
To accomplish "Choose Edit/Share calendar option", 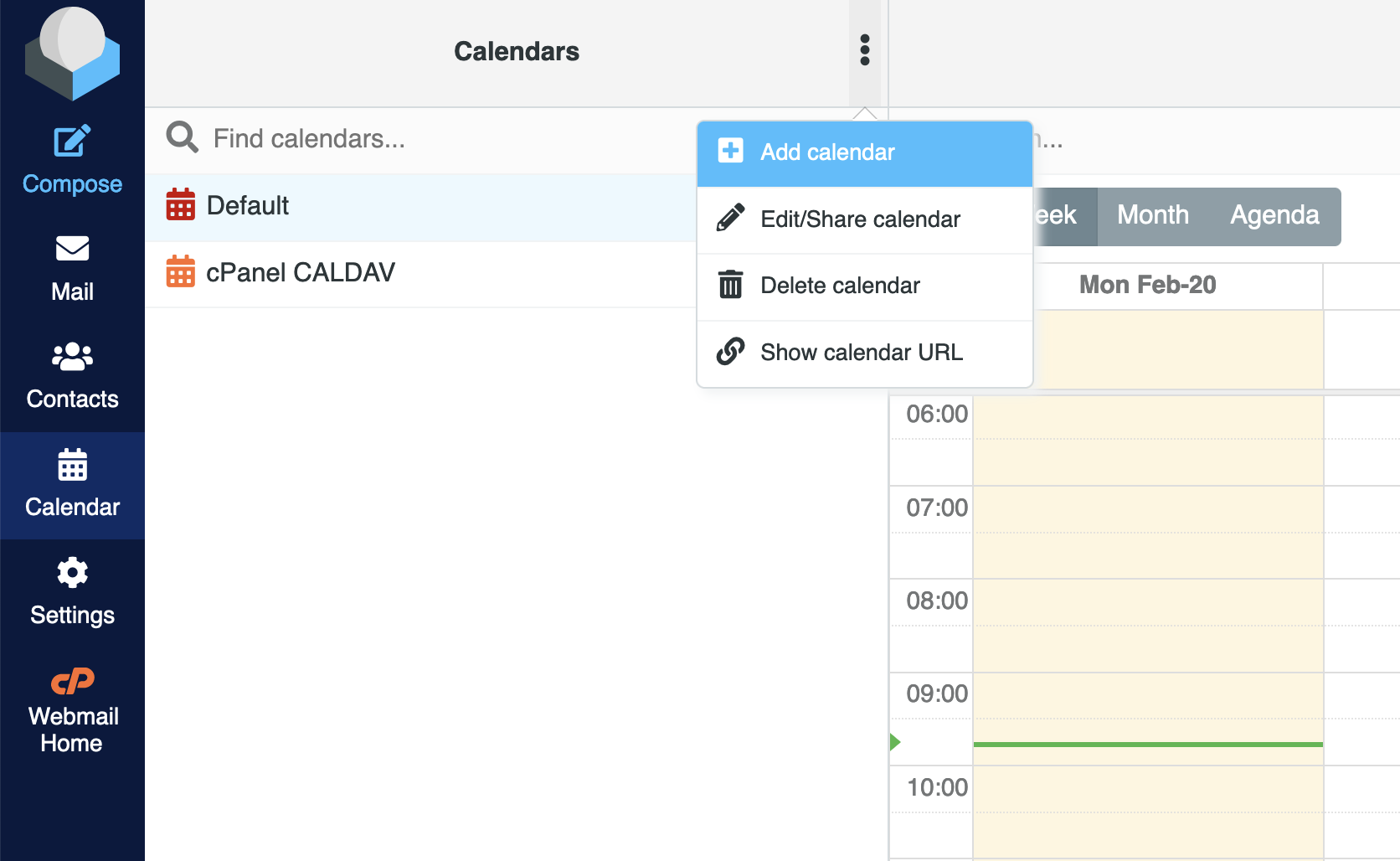I will (860, 219).
